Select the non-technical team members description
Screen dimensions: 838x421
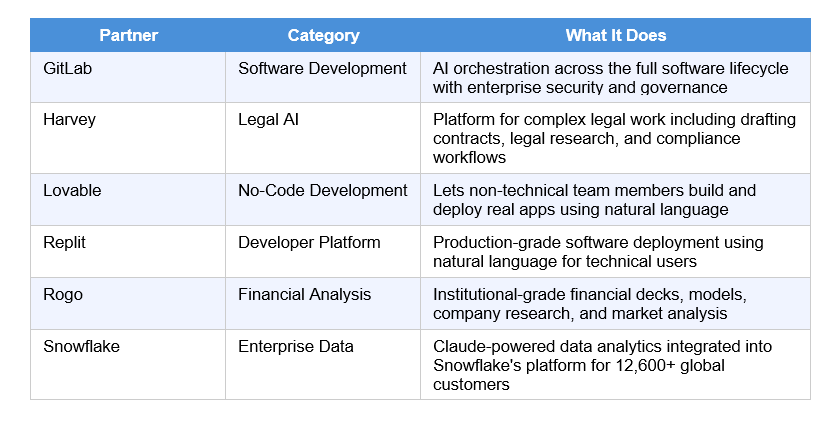594,199
